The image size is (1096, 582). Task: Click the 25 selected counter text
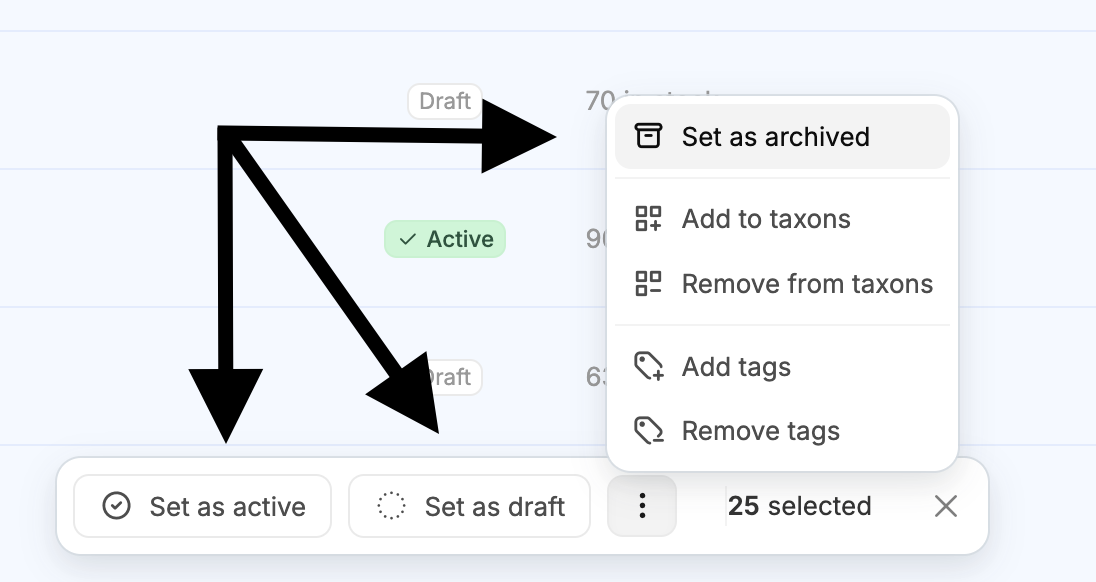[x=800, y=506]
